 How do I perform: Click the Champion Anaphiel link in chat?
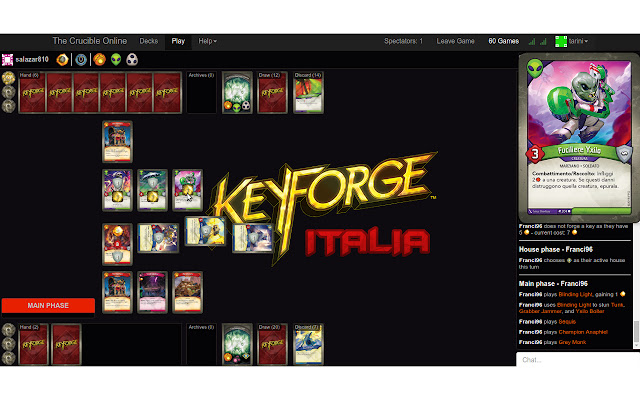(x=583, y=332)
